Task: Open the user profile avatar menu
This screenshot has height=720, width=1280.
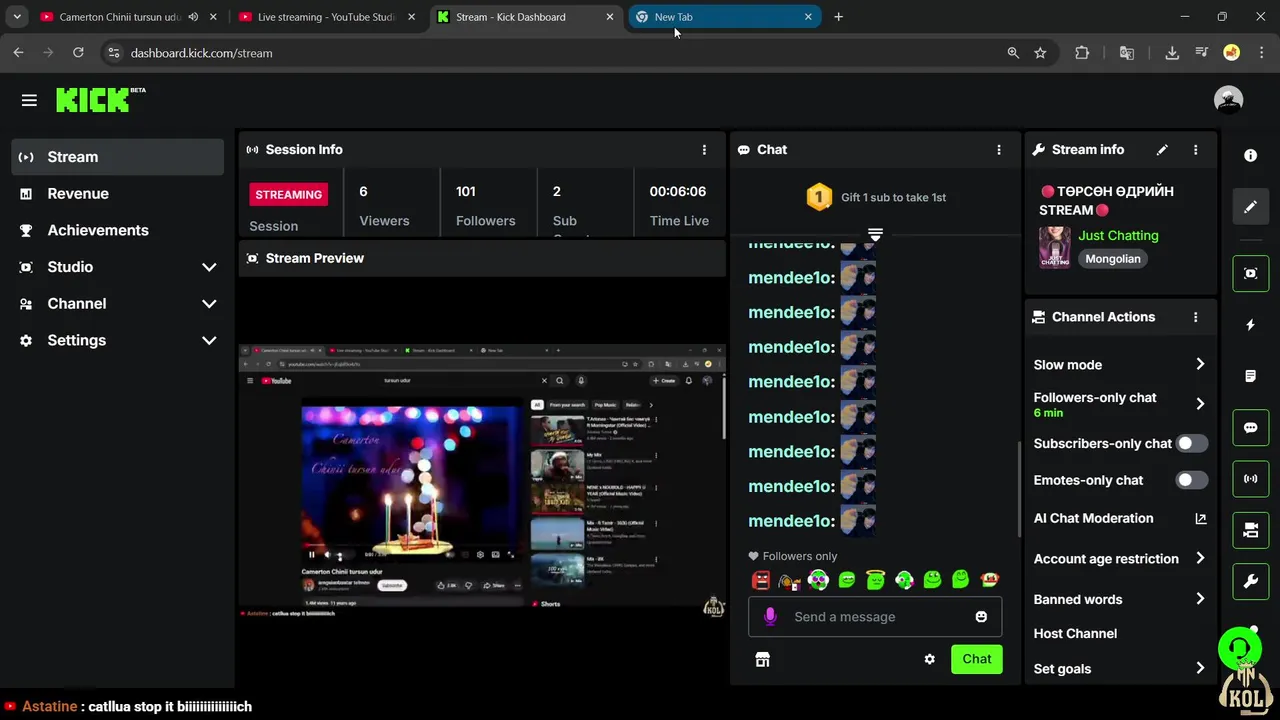Action: pos(1228,100)
